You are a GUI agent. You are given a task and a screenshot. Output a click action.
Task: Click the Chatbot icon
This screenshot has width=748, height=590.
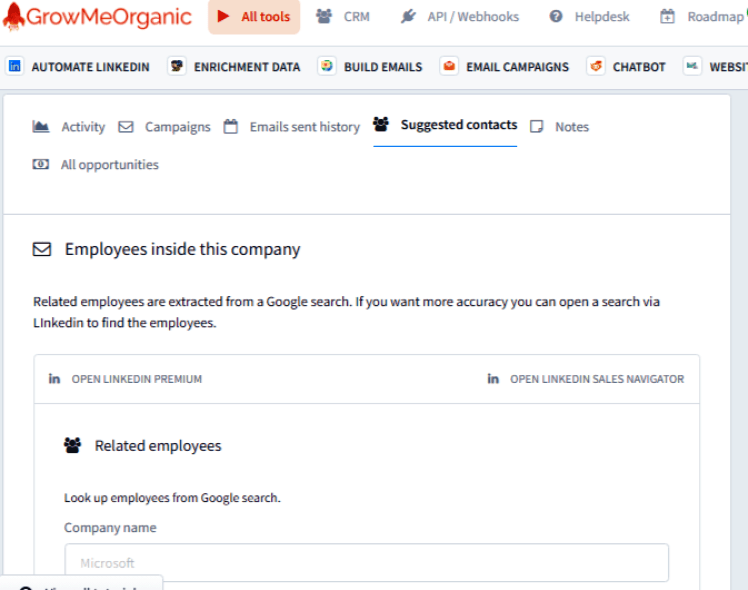596,66
